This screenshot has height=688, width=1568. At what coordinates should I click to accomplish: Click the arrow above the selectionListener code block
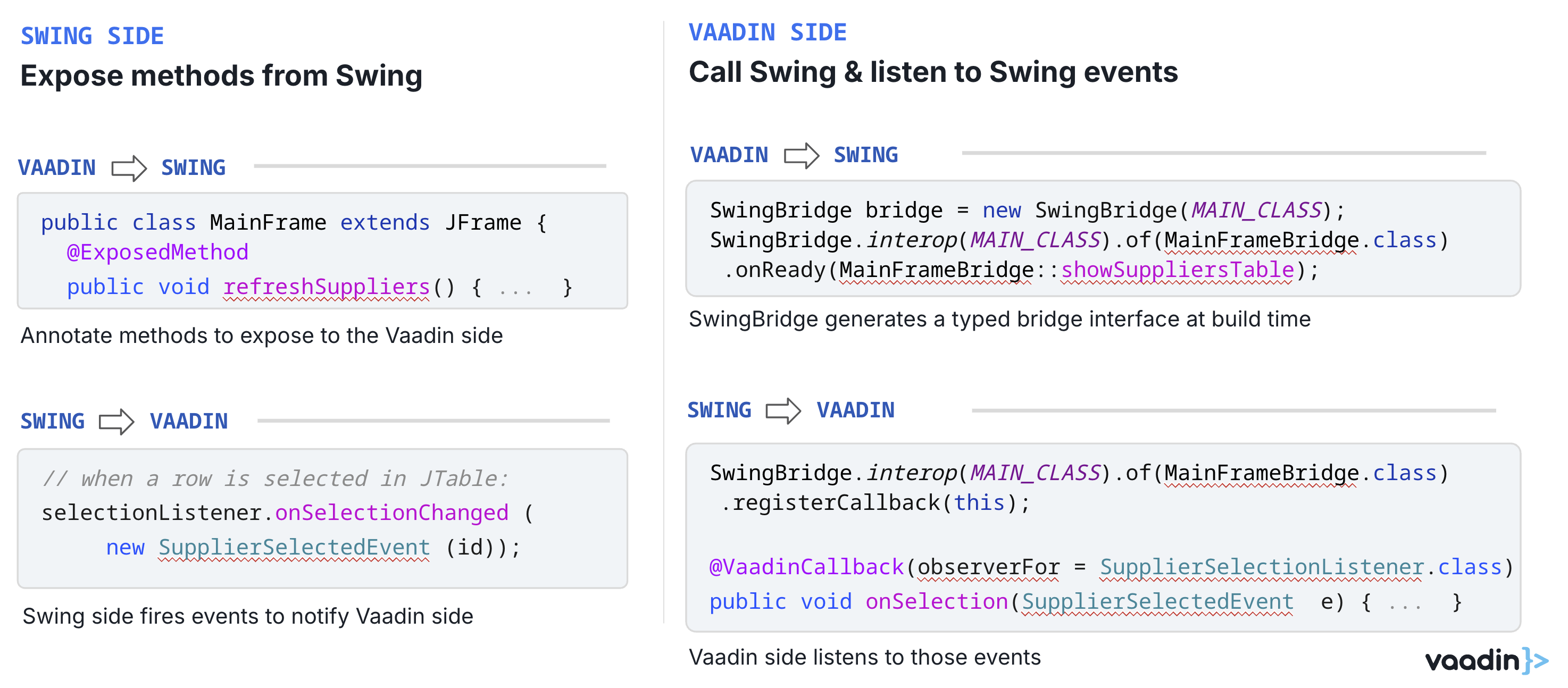click(x=116, y=421)
